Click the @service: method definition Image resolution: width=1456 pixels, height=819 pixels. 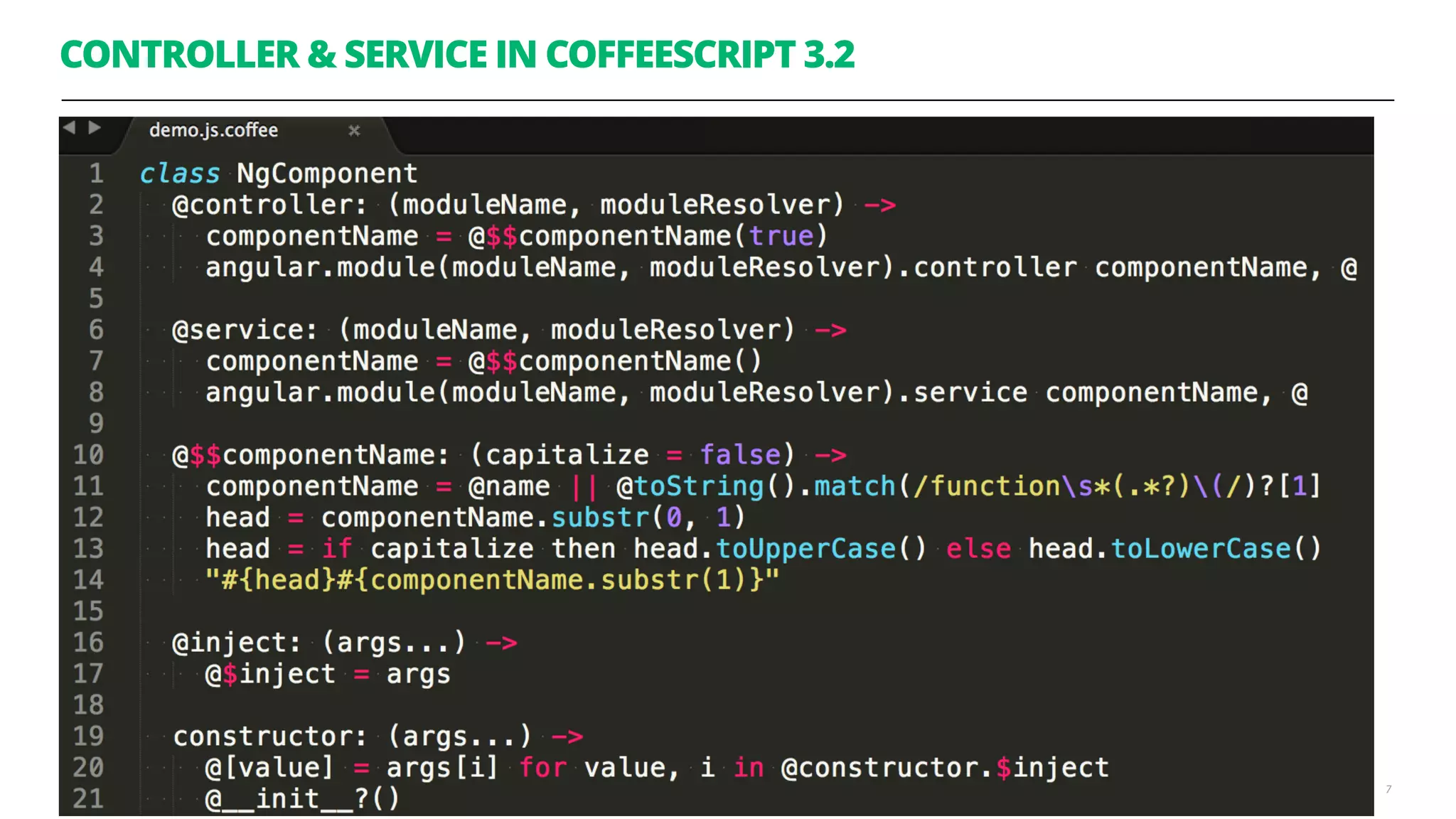245,330
